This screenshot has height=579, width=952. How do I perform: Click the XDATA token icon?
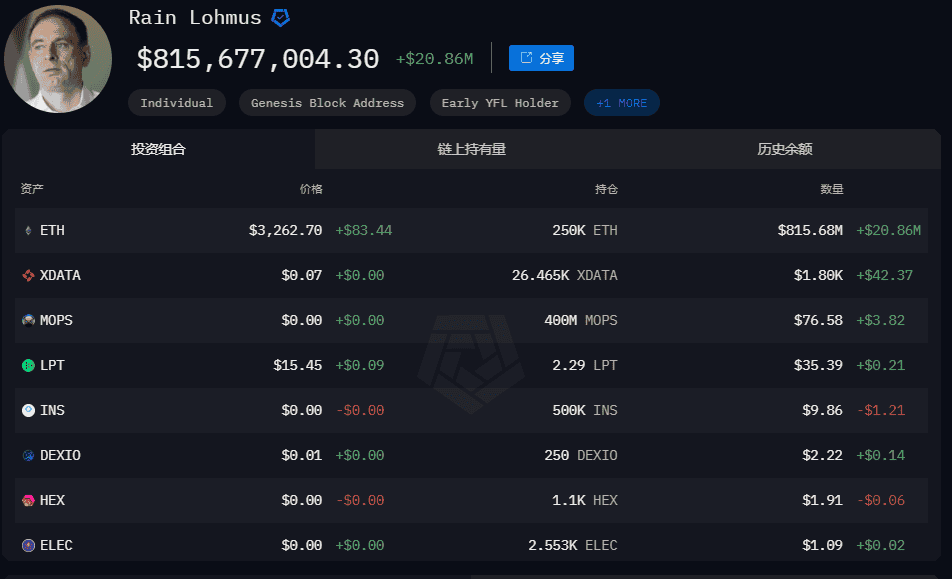[x=28, y=276]
